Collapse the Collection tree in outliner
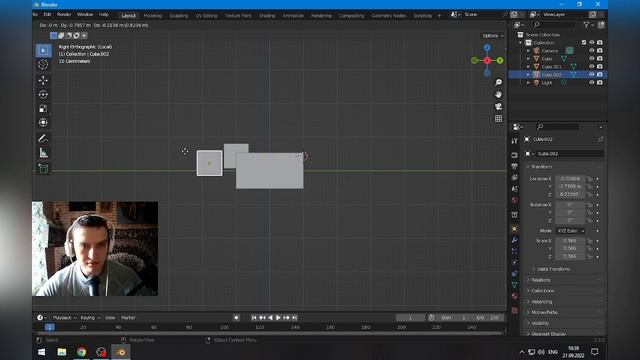This screenshot has width=640, height=360. pyautogui.click(x=520, y=42)
